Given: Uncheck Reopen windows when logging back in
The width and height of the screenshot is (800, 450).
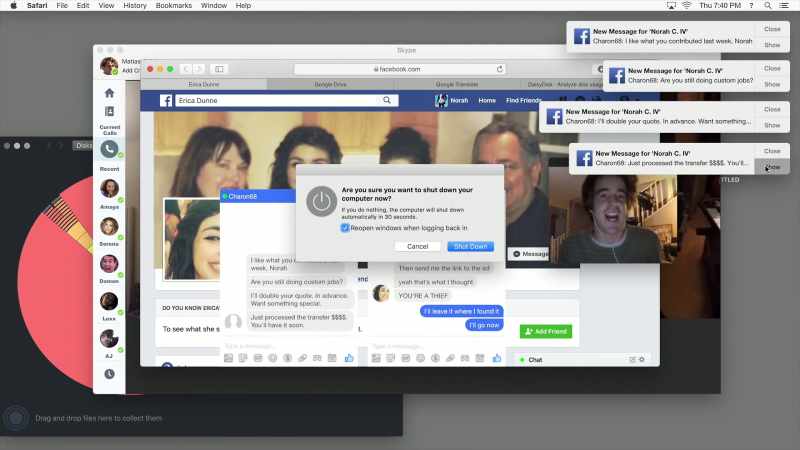Looking at the screenshot, I should click(x=345, y=228).
